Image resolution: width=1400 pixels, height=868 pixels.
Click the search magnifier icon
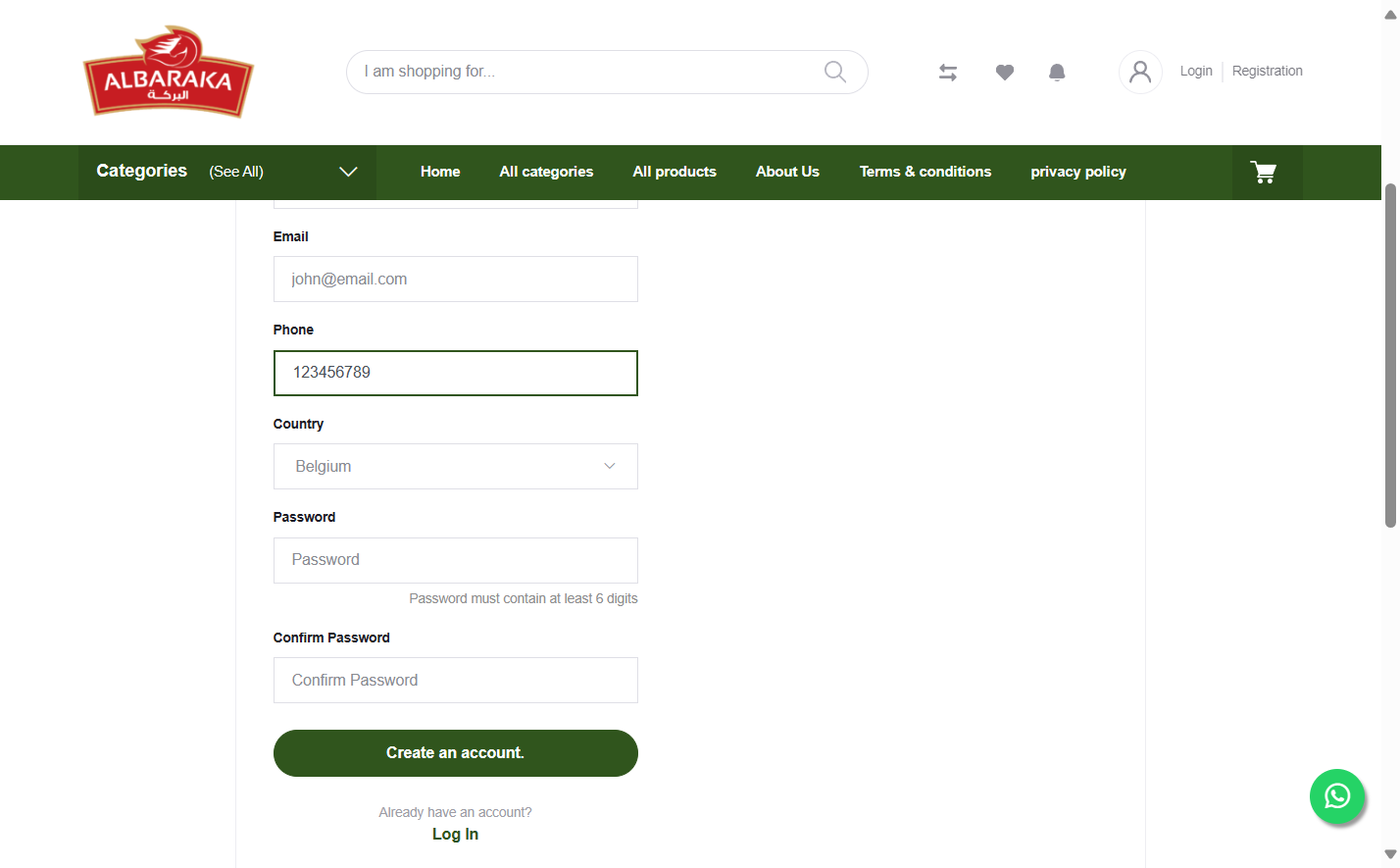(835, 72)
